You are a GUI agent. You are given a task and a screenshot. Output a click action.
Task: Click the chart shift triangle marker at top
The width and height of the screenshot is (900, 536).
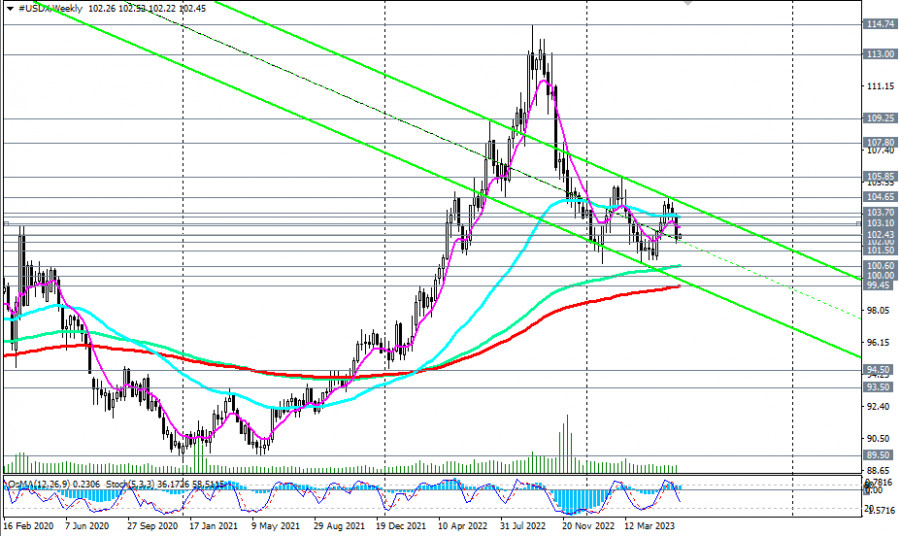pyautogui.click(x=687, y=3)
